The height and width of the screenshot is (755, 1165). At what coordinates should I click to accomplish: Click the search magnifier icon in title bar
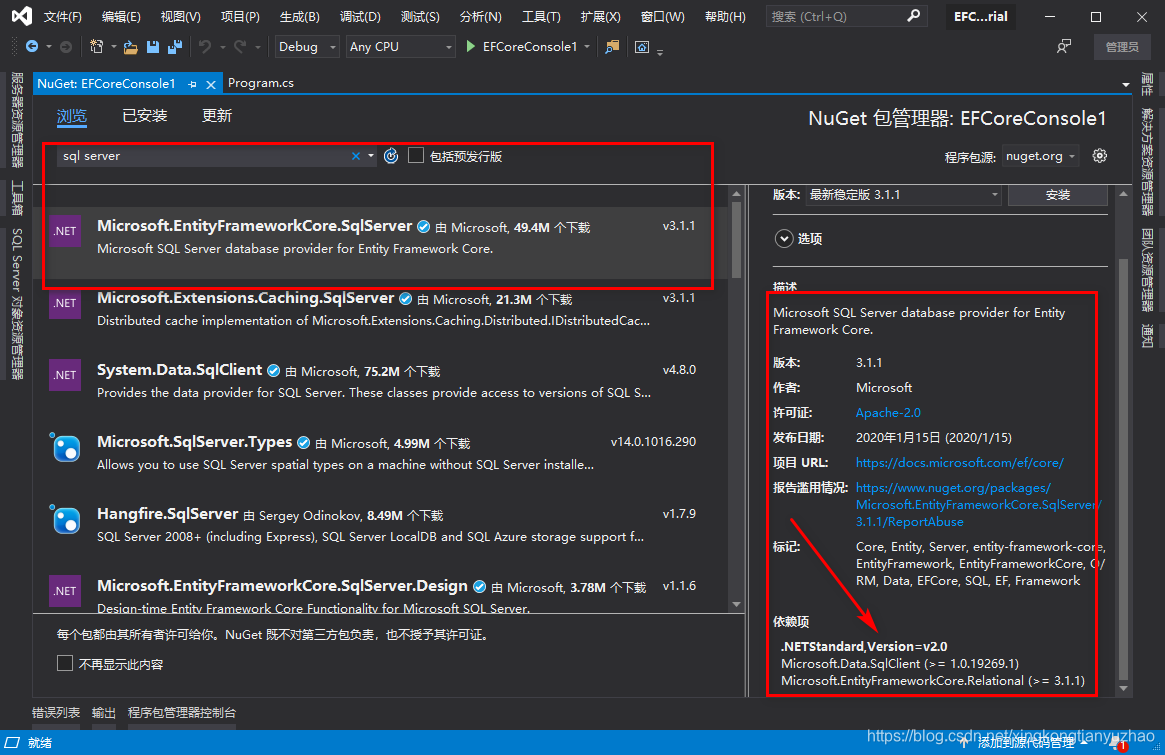pyautogui.click(x=914, y=16)
